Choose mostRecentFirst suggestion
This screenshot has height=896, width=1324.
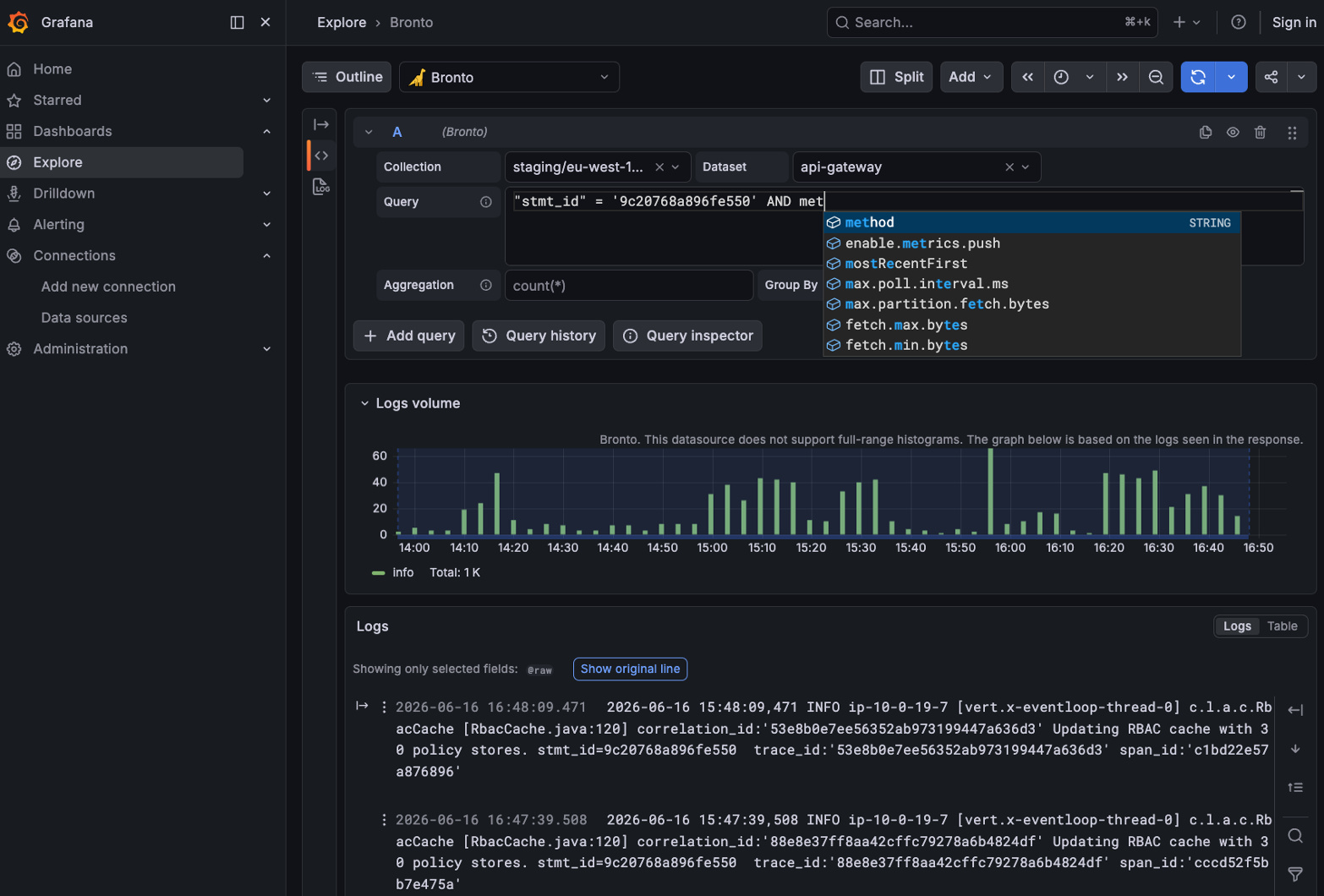1031,264
